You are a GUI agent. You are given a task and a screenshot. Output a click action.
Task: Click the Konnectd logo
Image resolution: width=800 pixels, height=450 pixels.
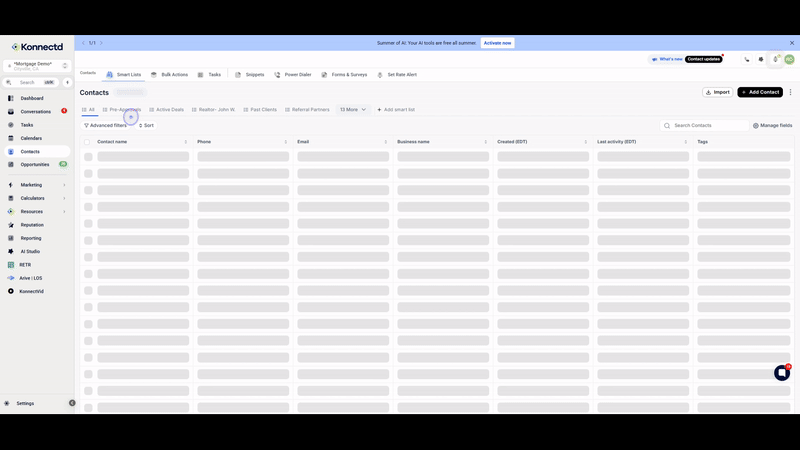pos(37,47)
